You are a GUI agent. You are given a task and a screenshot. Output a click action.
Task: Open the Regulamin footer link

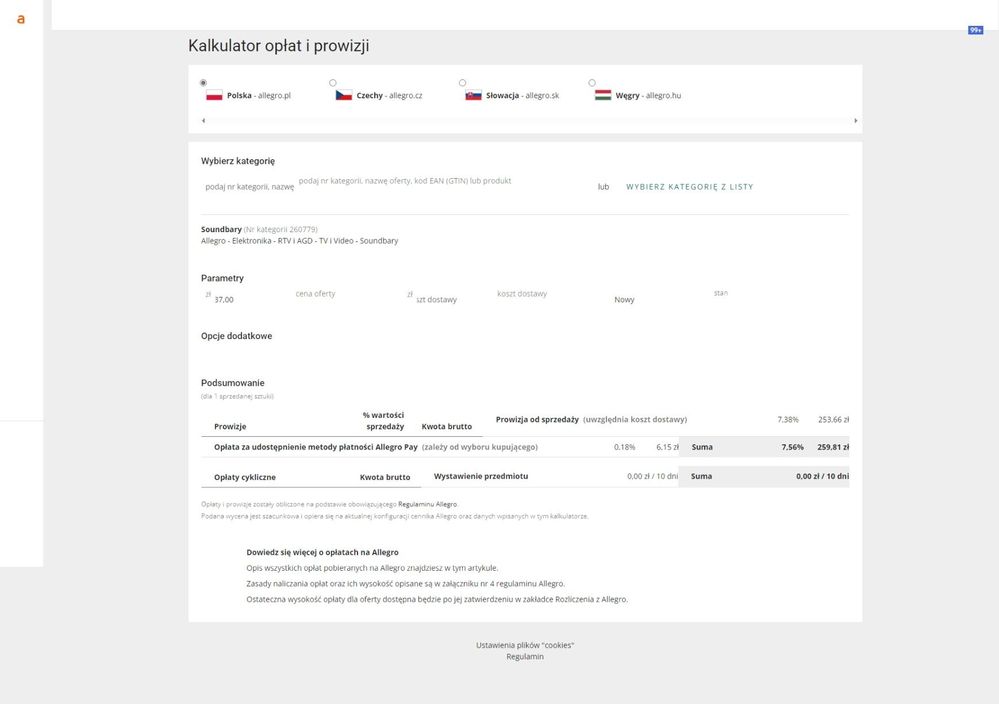tap(525, 657)
